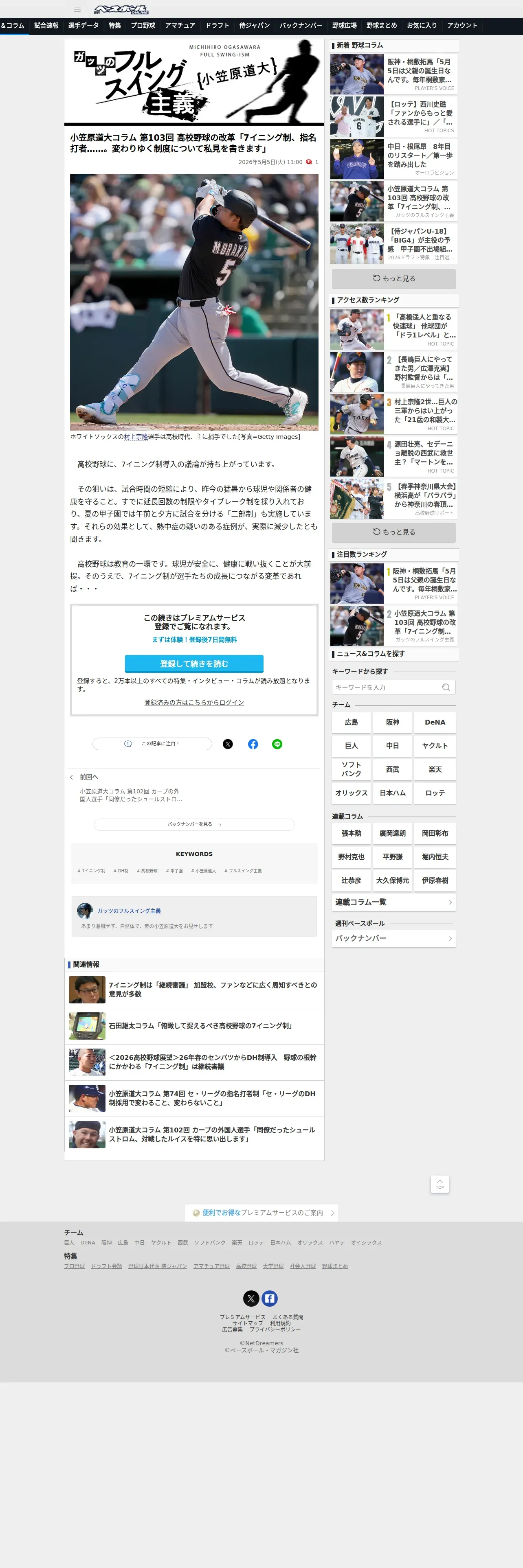This screenshot has height=1568, width=523.
Task: Open 野村克也 serialized column
Action: (x=351, y=857)
